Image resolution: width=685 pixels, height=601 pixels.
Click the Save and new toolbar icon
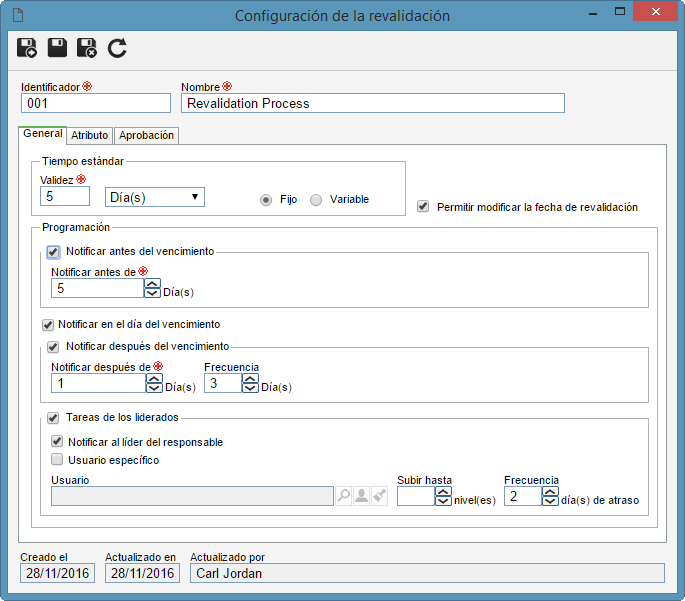(x=27, y=48)
